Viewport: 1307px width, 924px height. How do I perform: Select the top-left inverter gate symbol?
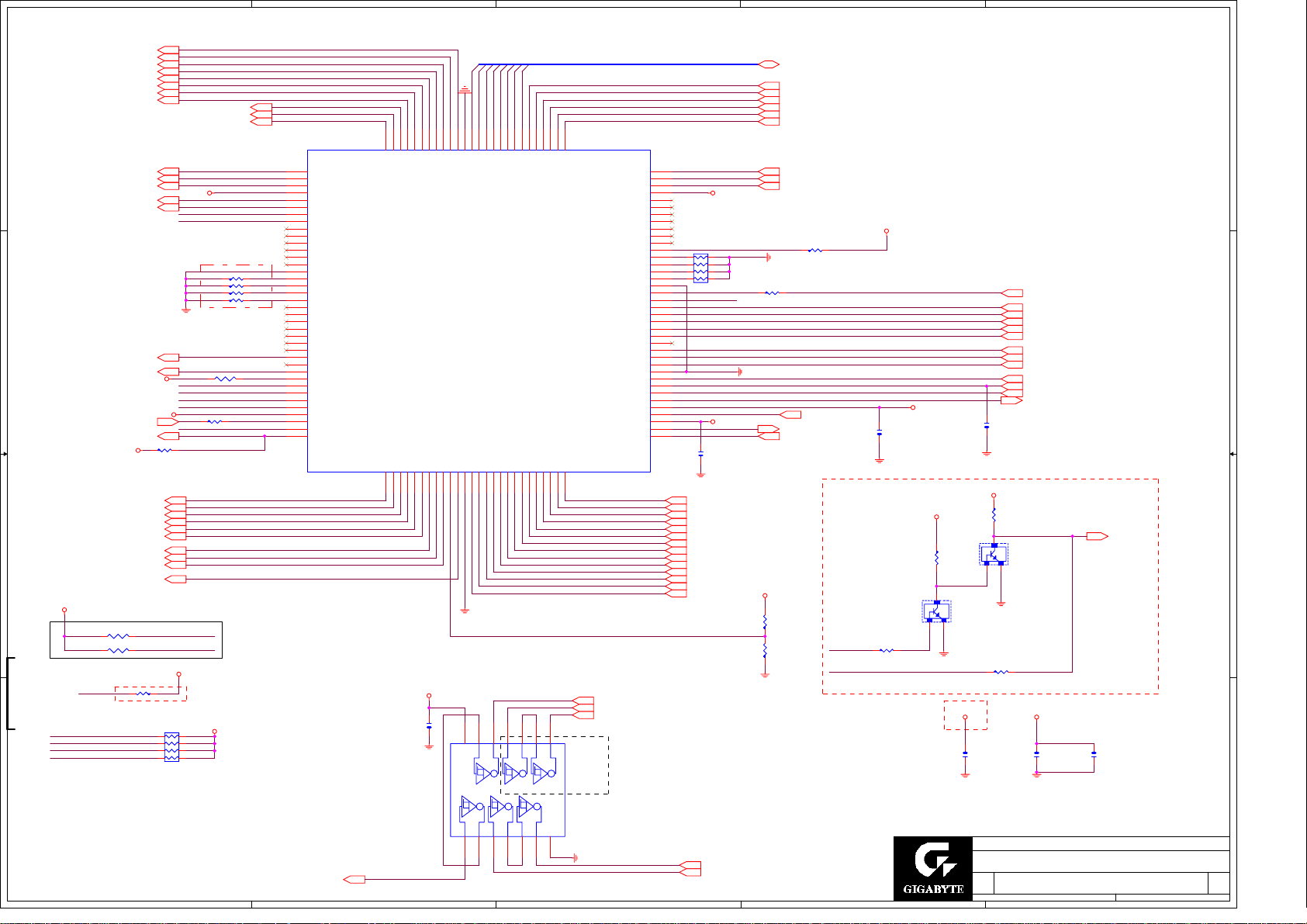coord(486,772)
